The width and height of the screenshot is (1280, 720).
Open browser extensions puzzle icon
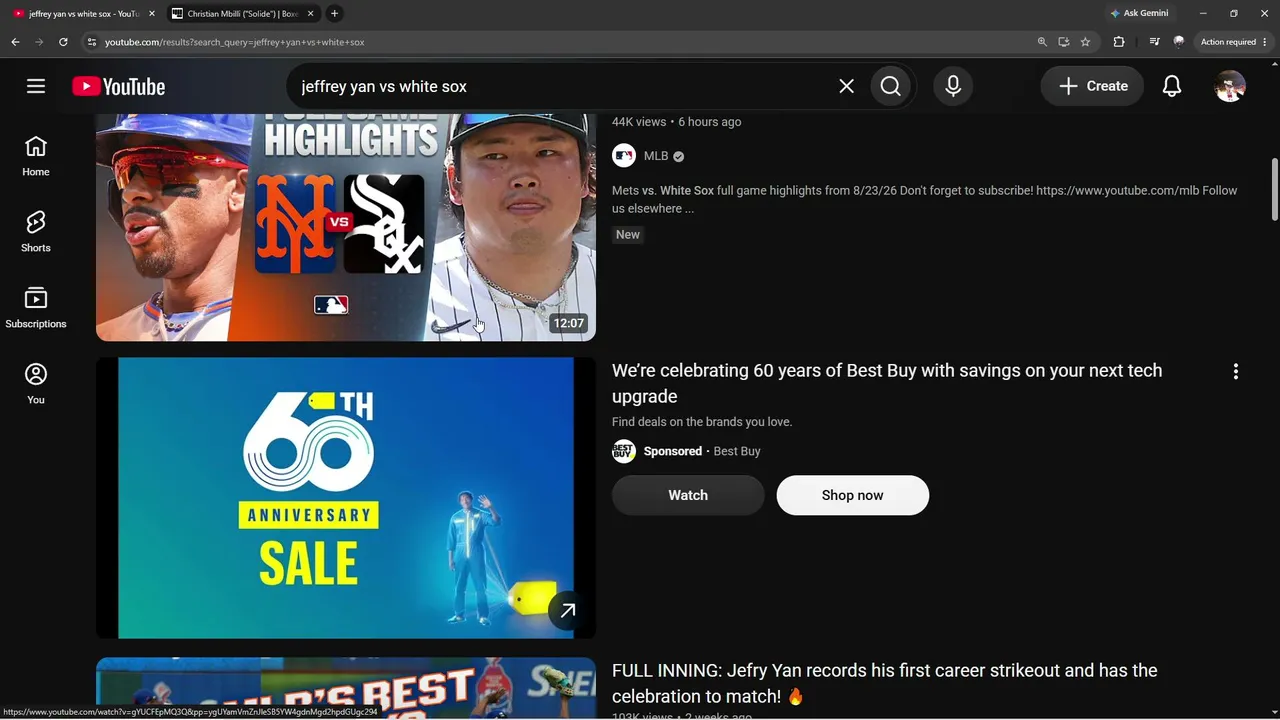[x=1119, y=42]
